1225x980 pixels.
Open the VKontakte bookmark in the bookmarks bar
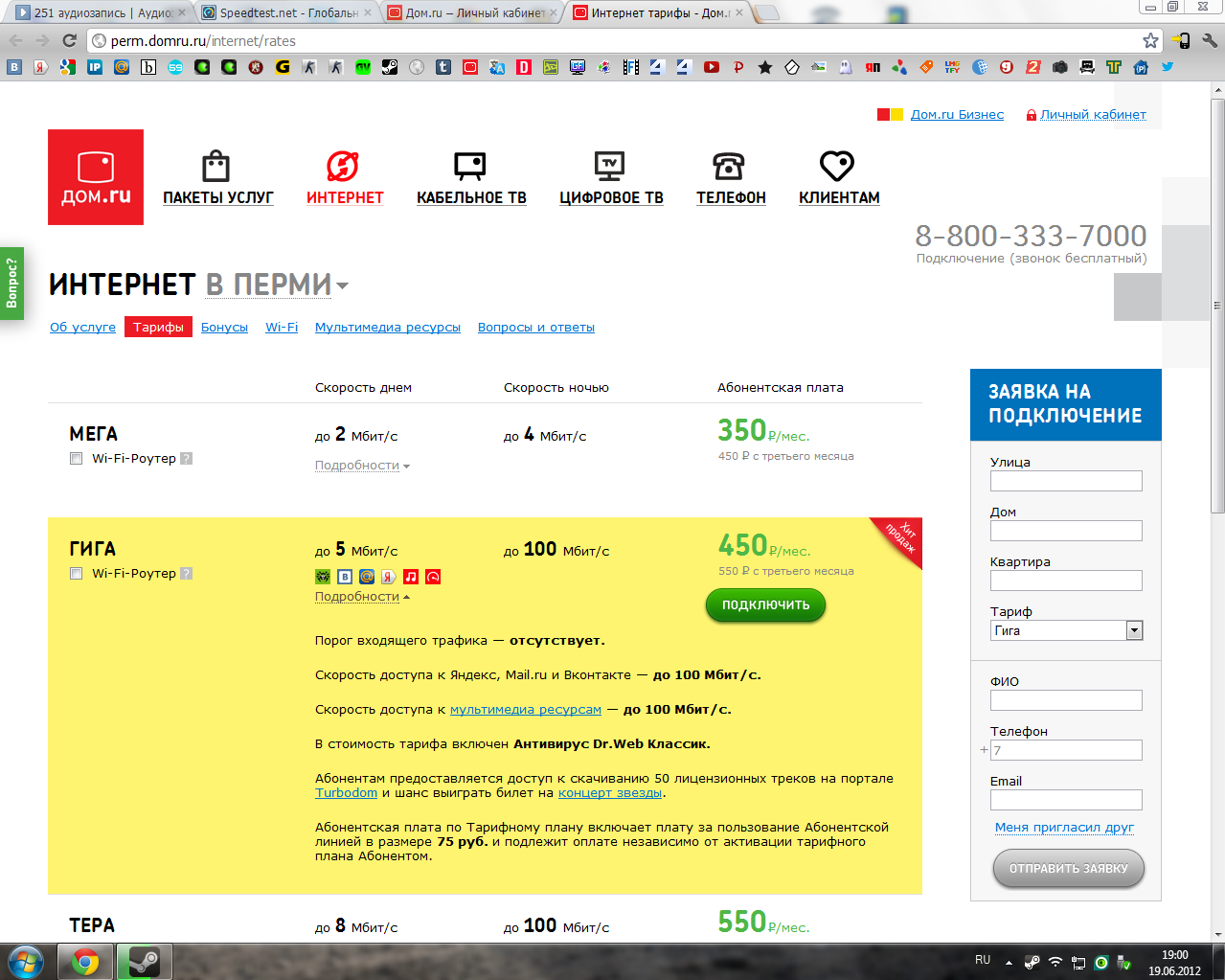(x=13, y=67)
